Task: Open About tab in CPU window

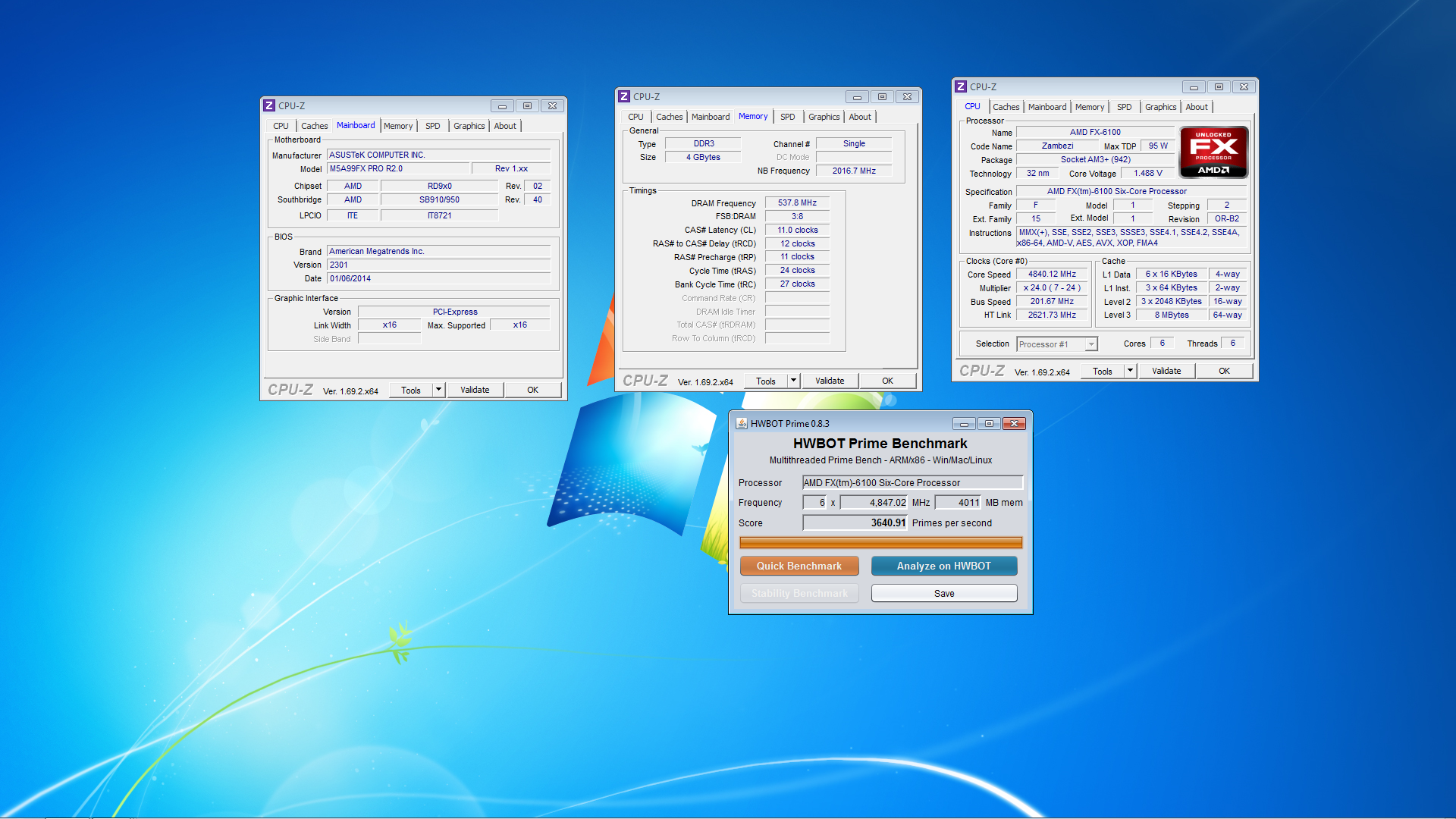Action: (1197, 107)
